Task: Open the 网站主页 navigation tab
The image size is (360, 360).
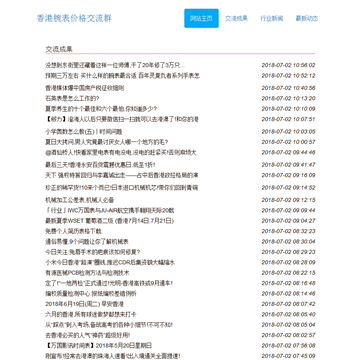Action: click(x=201, y=18)
